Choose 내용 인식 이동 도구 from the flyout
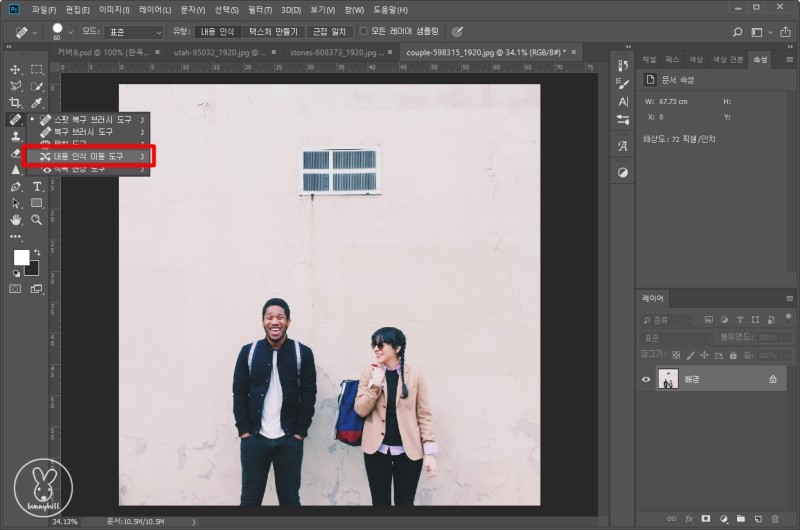The width and height of the screenshot is (800, 530). coord(88,156)
